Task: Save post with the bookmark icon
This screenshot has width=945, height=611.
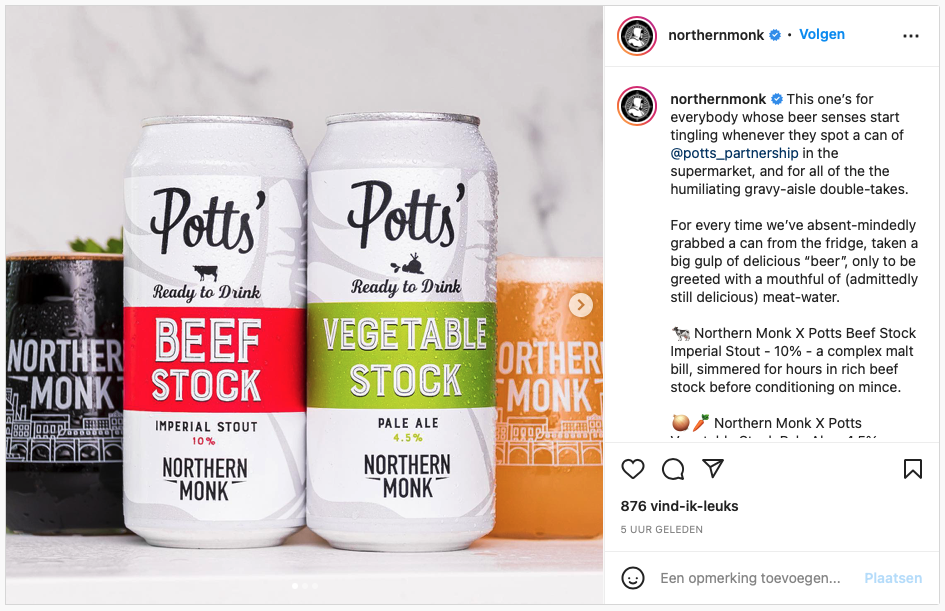Action: (912, 469)
